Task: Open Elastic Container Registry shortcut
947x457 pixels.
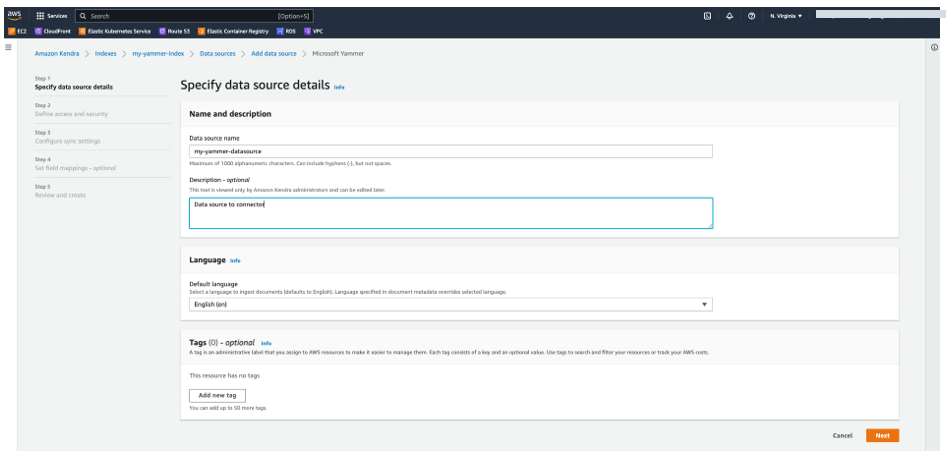Action: [234, 31]
